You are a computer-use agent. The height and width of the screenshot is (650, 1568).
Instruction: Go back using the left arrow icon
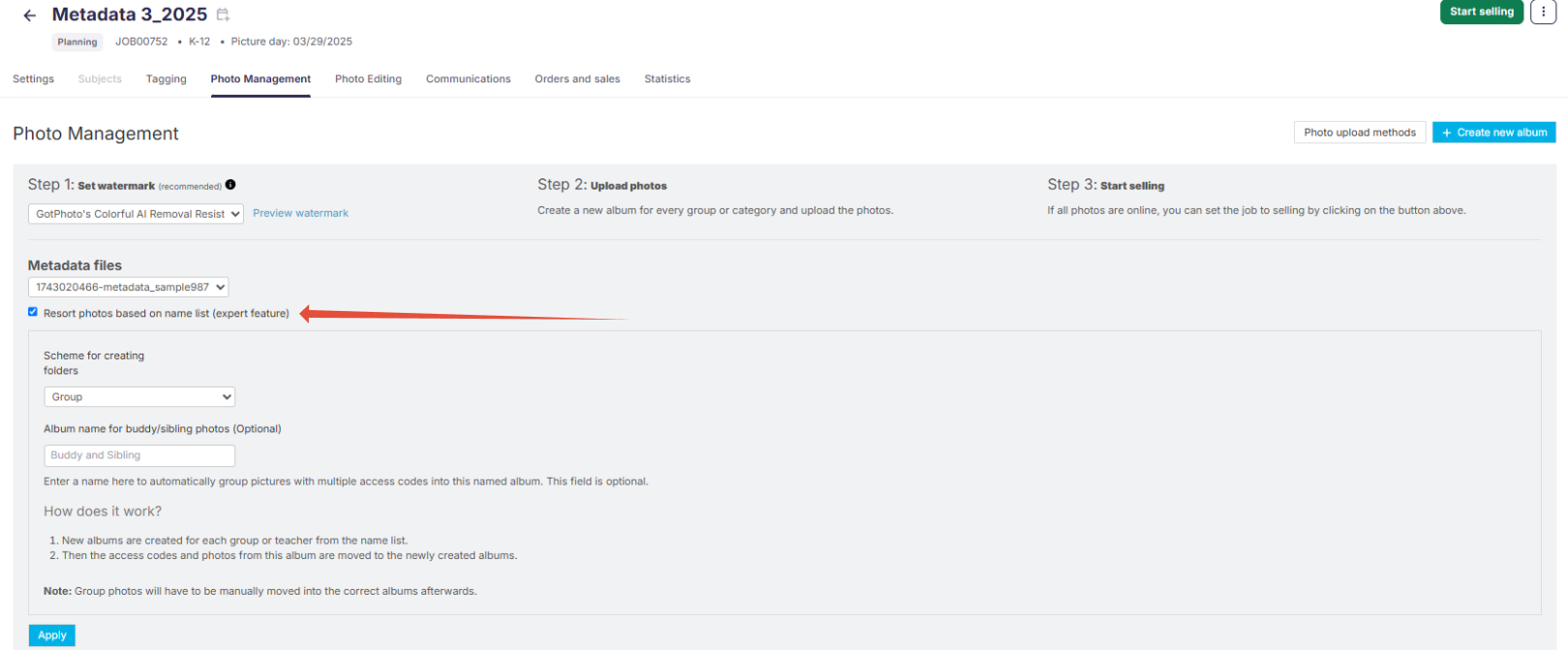coord(30,15)
